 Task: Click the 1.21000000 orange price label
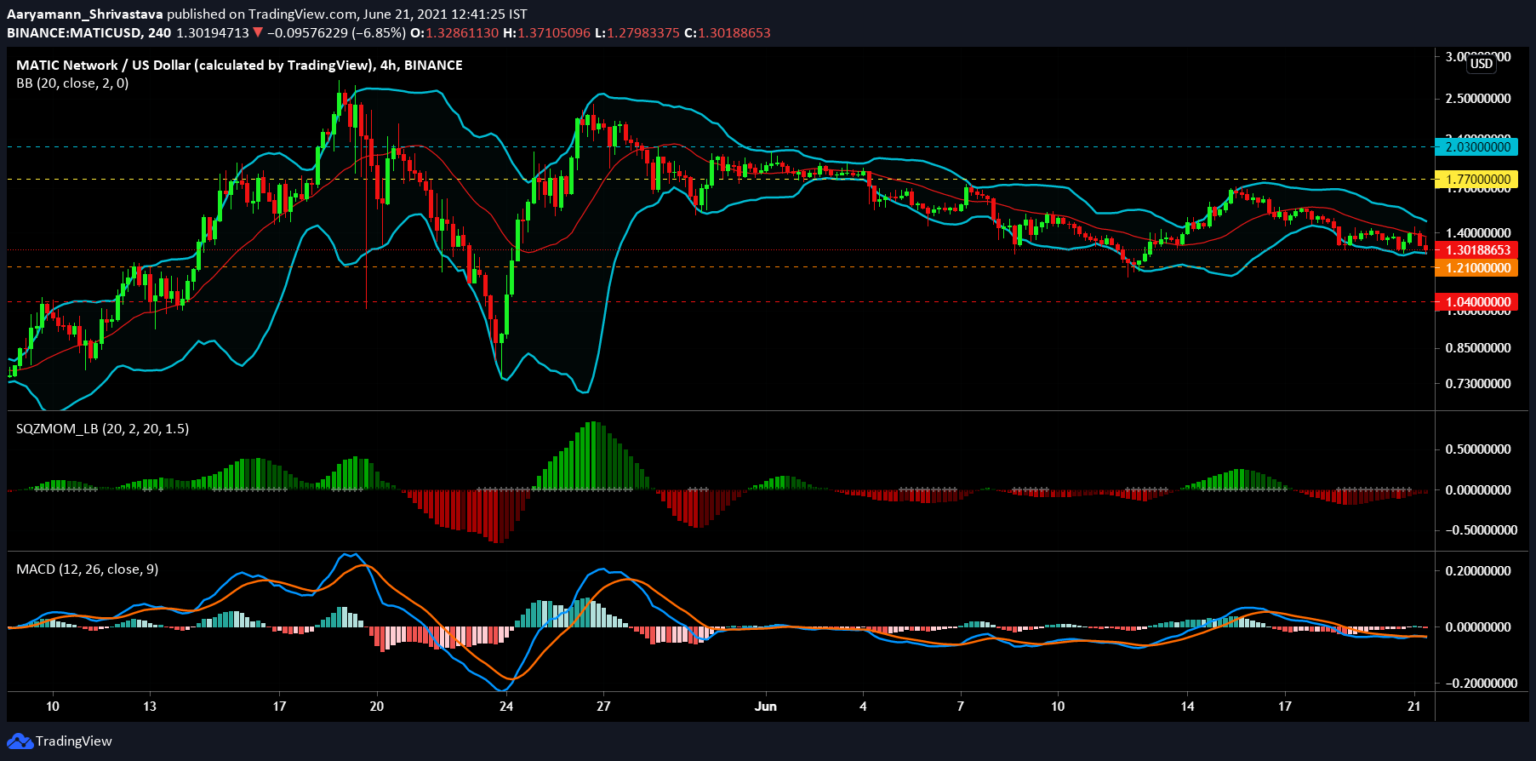[1477, 268]
